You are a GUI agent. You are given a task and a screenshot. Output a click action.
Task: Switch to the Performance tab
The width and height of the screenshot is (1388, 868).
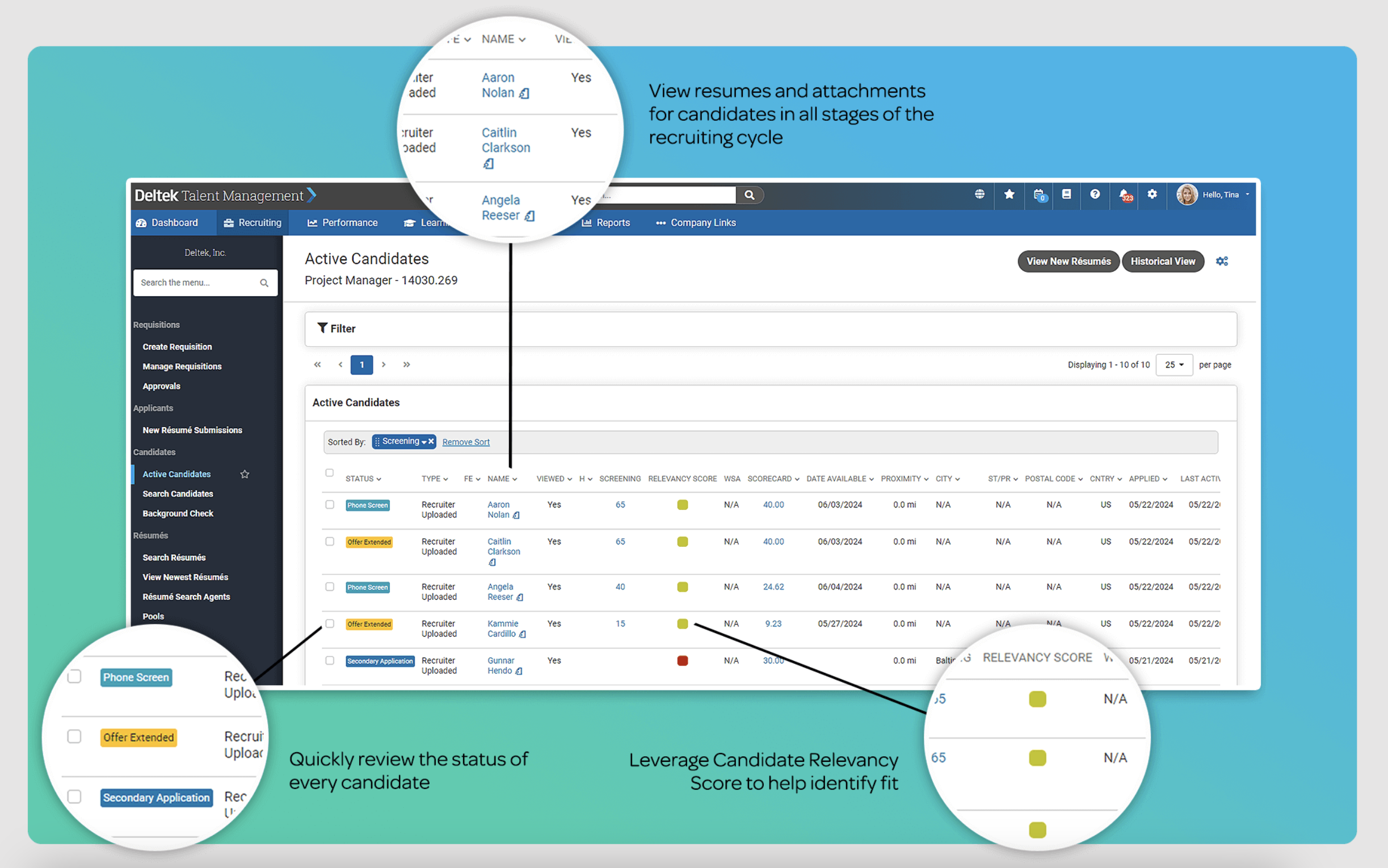point(343,223)
